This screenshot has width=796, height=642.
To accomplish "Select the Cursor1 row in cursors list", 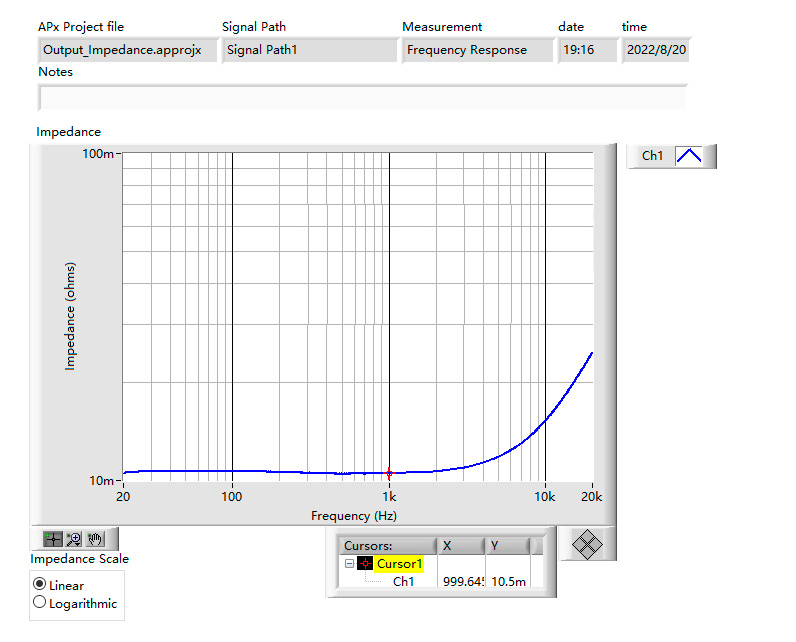I will click(399, 564).
